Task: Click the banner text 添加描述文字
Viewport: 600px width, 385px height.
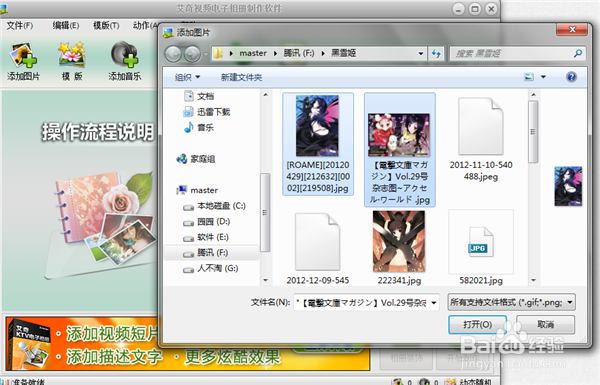Action: (114, 357)
